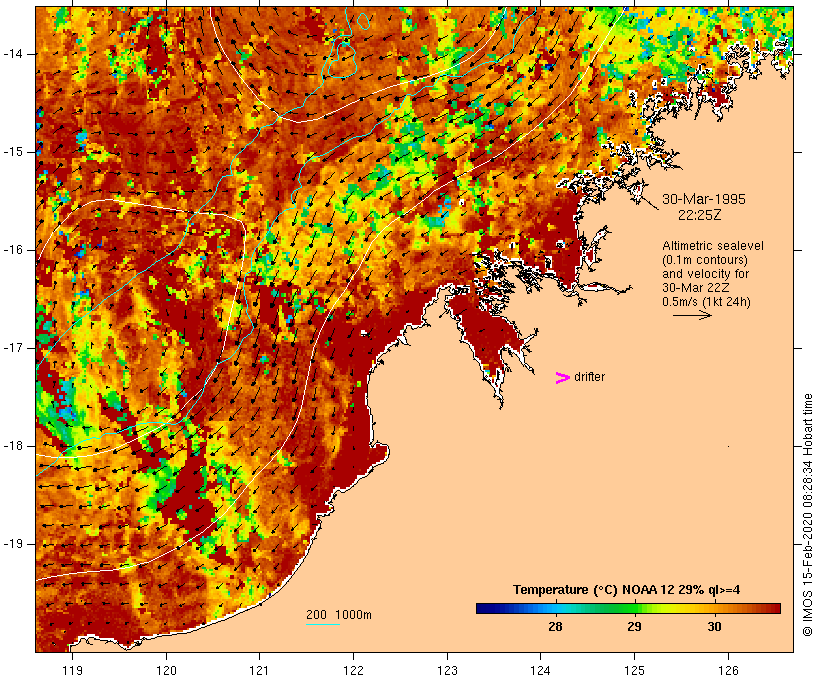Image resolution: width=820 pixels, height=680 pixels.
Task: Click the 'Altimetric sealevel' legend text
Action: click(x=713, y=246)
